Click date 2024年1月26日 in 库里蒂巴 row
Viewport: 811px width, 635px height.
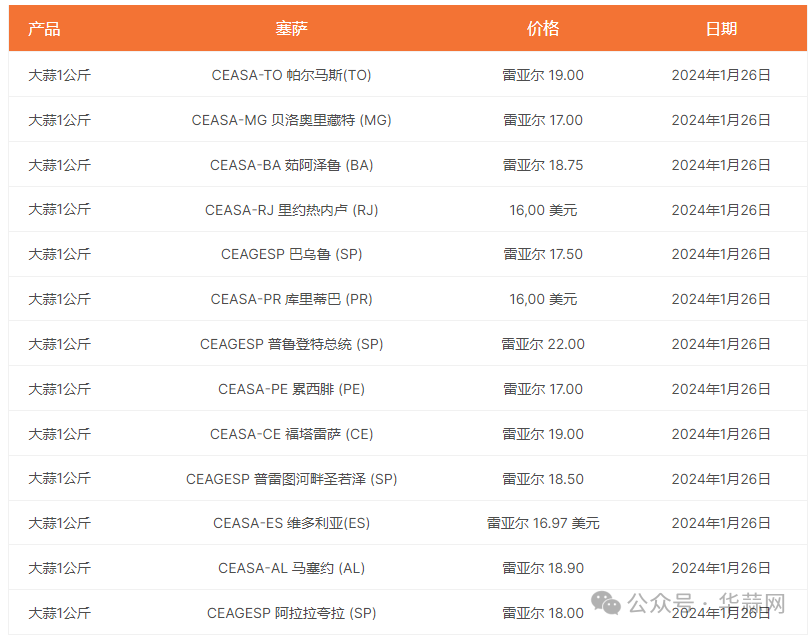[721, 299]
